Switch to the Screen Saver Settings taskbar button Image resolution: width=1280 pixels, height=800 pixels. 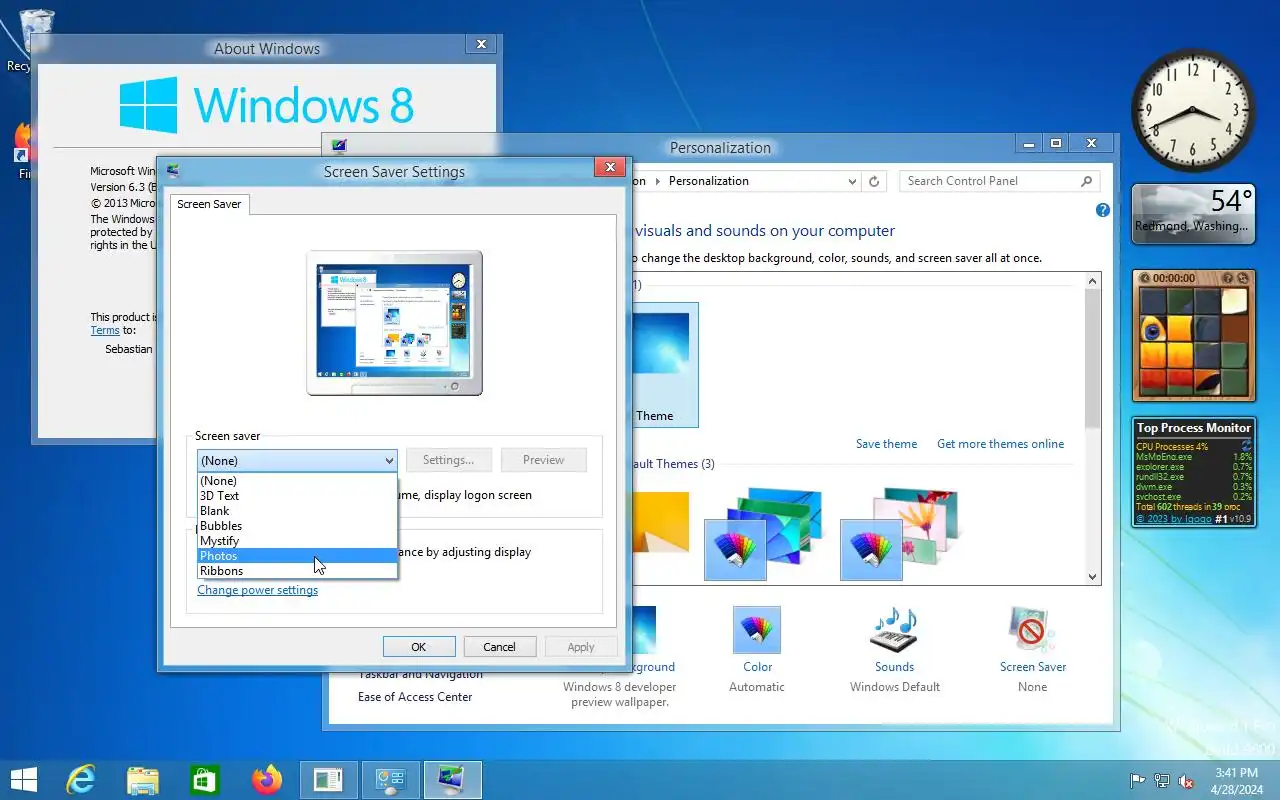point(453,780)
